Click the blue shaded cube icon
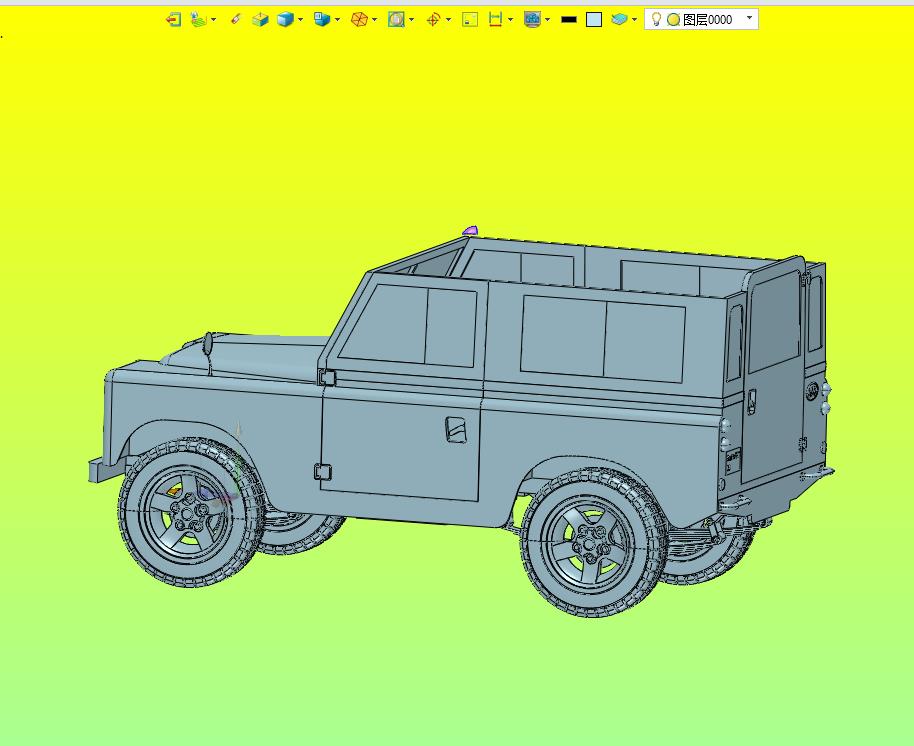The image size is (914, 746). coord(285,20)
